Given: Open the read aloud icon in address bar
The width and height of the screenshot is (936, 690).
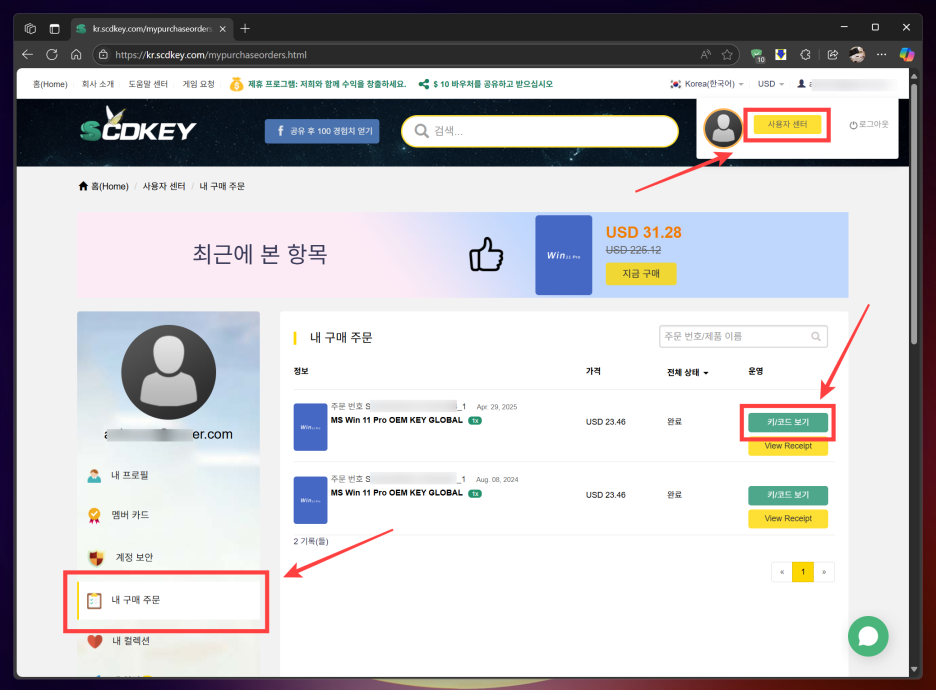Looking at the screenshot, I should tap(706, 54).
